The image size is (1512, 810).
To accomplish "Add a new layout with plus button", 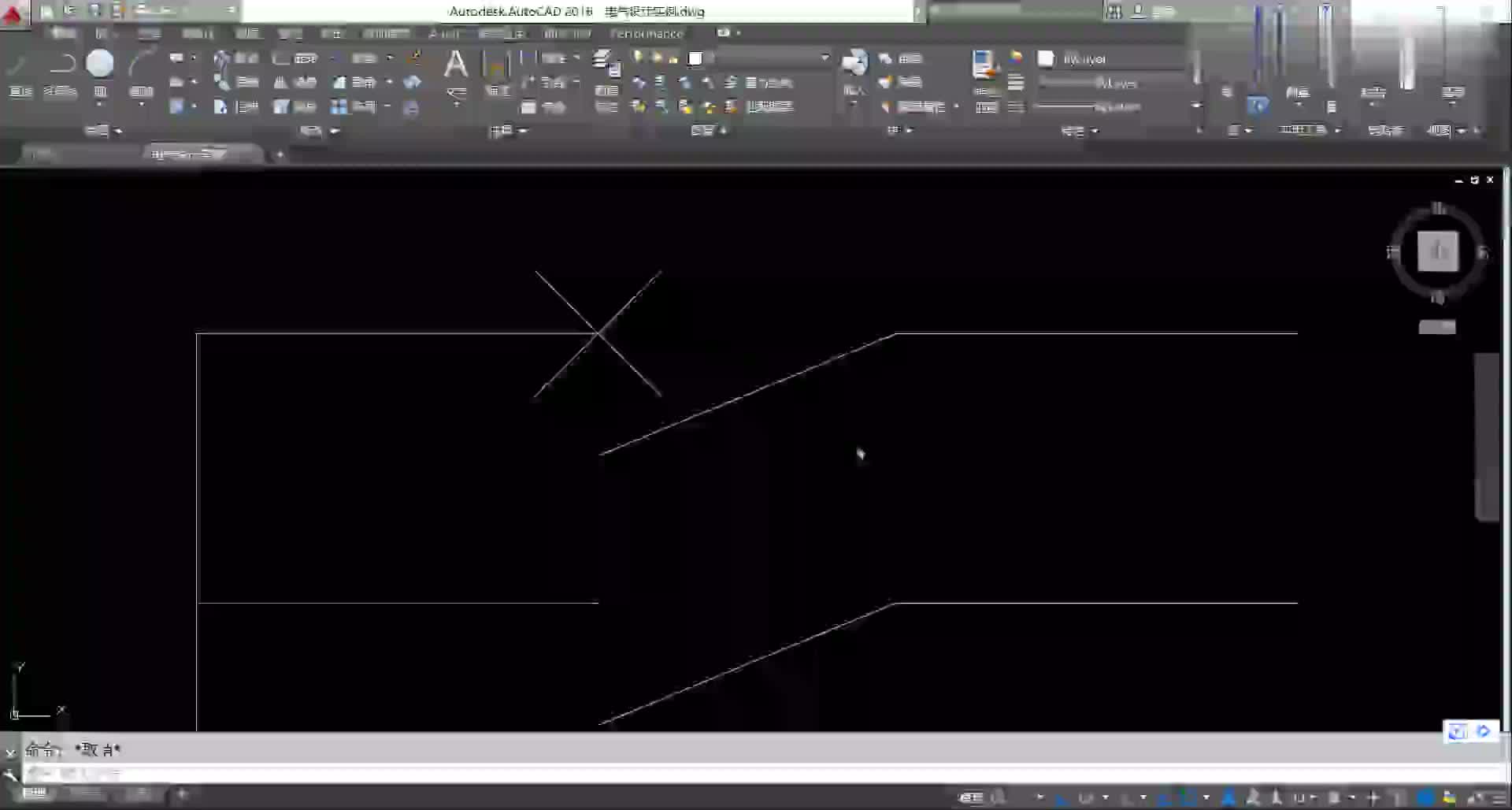I will [x=182, y=793].
